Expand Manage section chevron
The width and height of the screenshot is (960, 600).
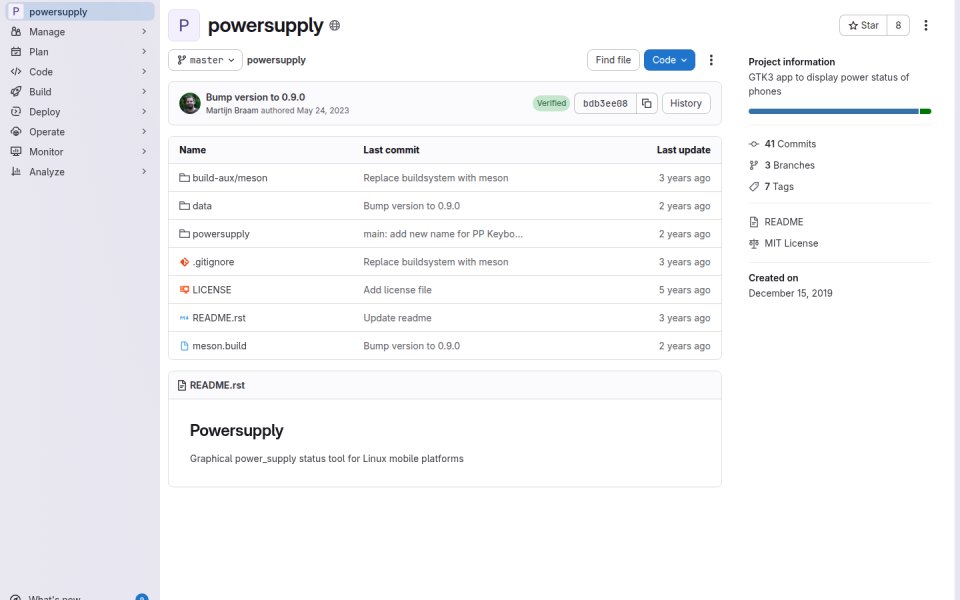tap(144, 32)
